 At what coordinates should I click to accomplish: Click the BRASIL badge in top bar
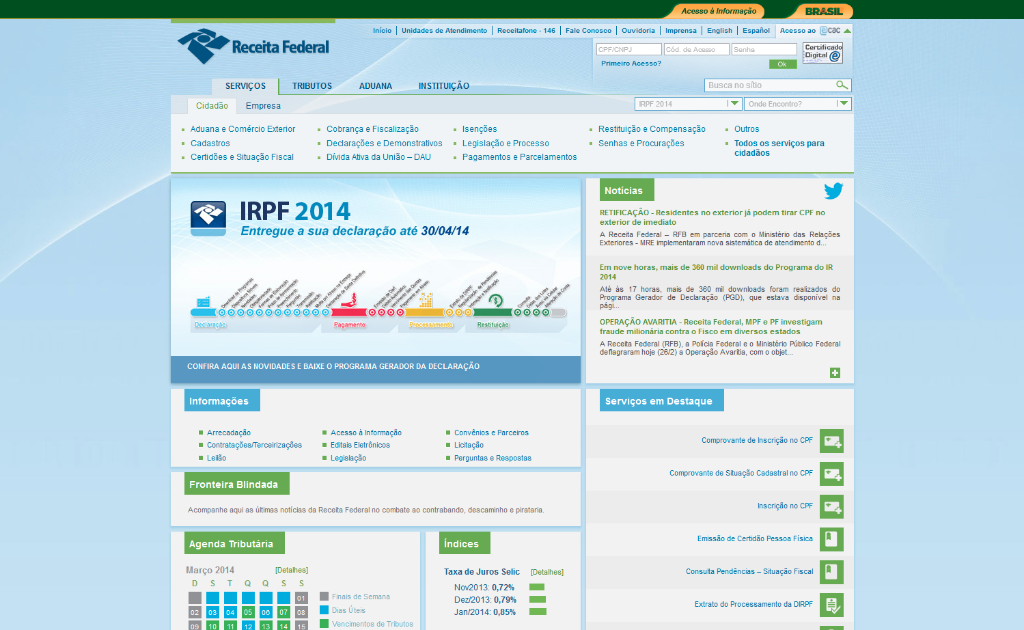point(823,11)
